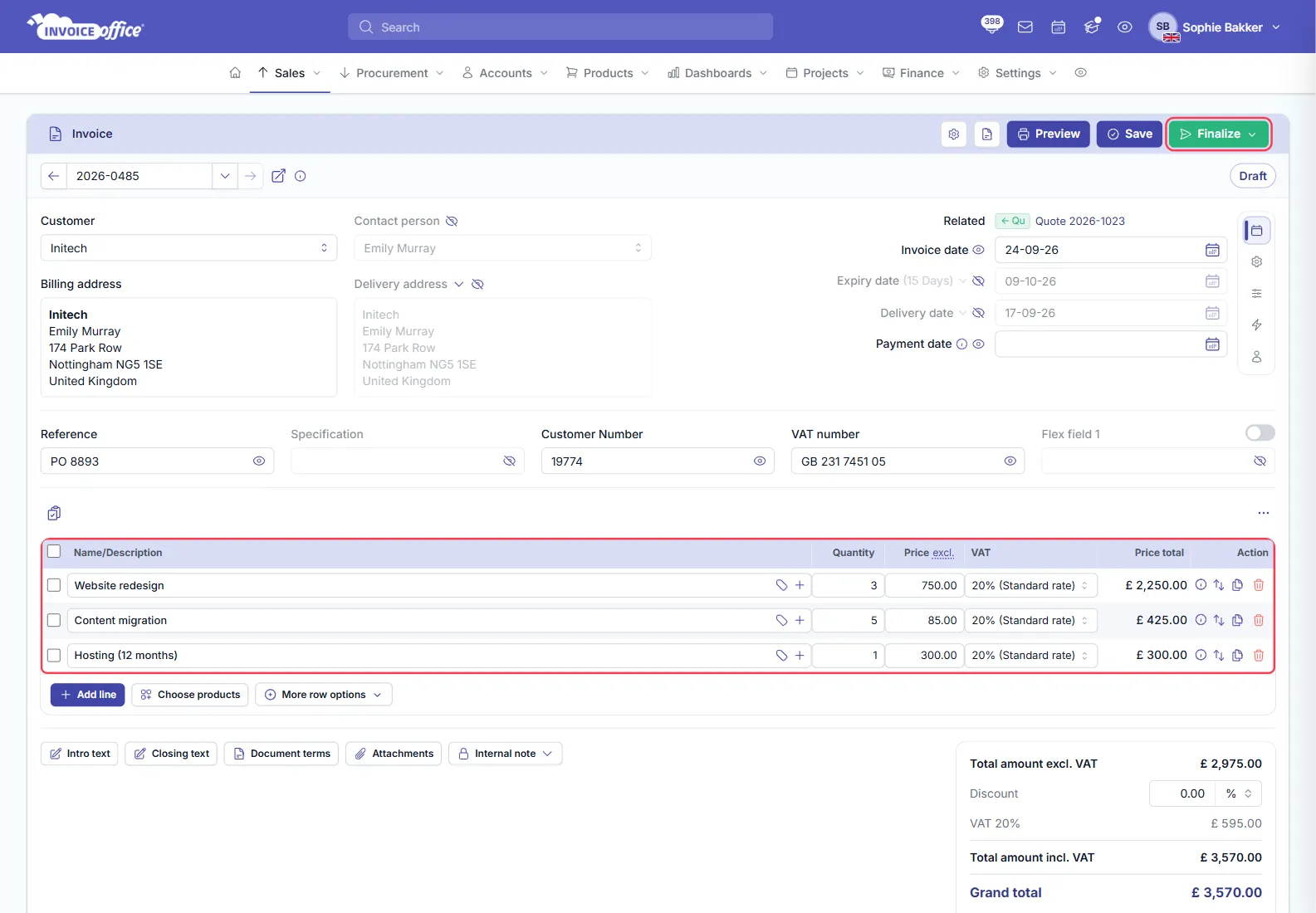
Task: Open the Dashboards menu
Action: pyautogui.click(x=718, y=73)
